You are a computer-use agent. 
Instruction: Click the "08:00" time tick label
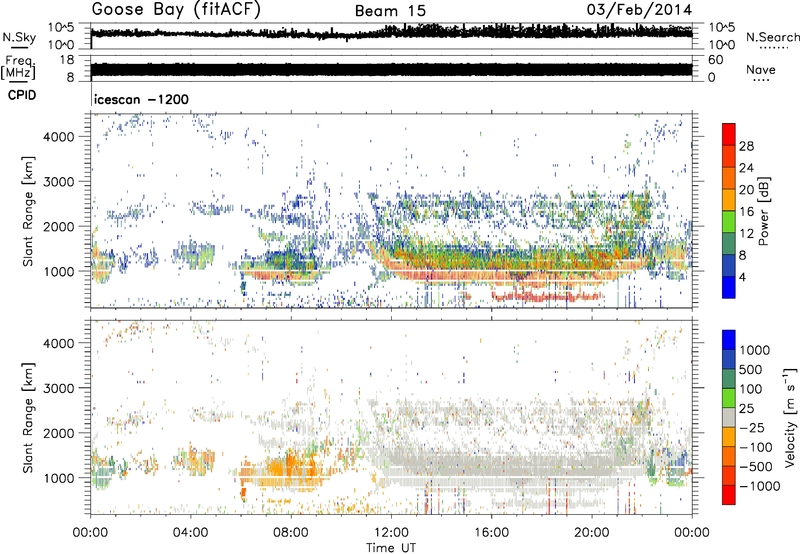pos(291,533)
